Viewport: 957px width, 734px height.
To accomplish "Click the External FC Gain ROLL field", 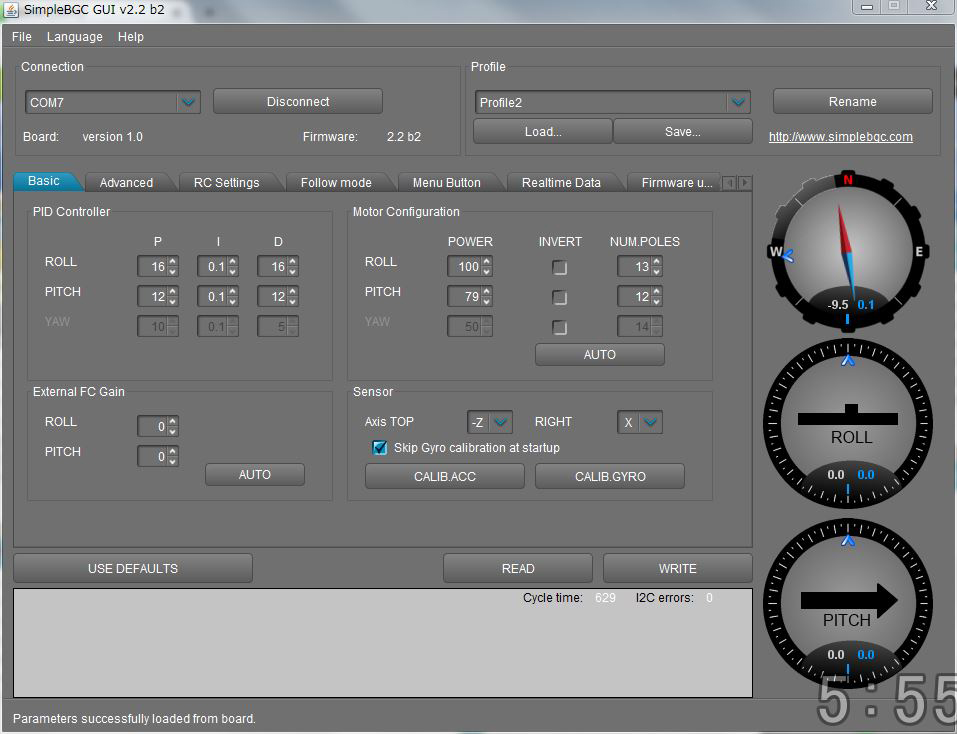I will (x=153, y=426).
